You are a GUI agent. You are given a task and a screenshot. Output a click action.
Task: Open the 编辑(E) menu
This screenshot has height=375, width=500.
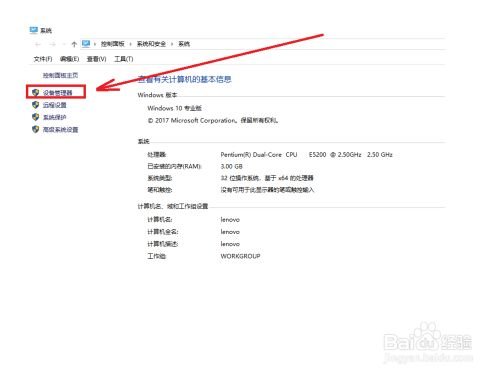(x=69, y=59)
